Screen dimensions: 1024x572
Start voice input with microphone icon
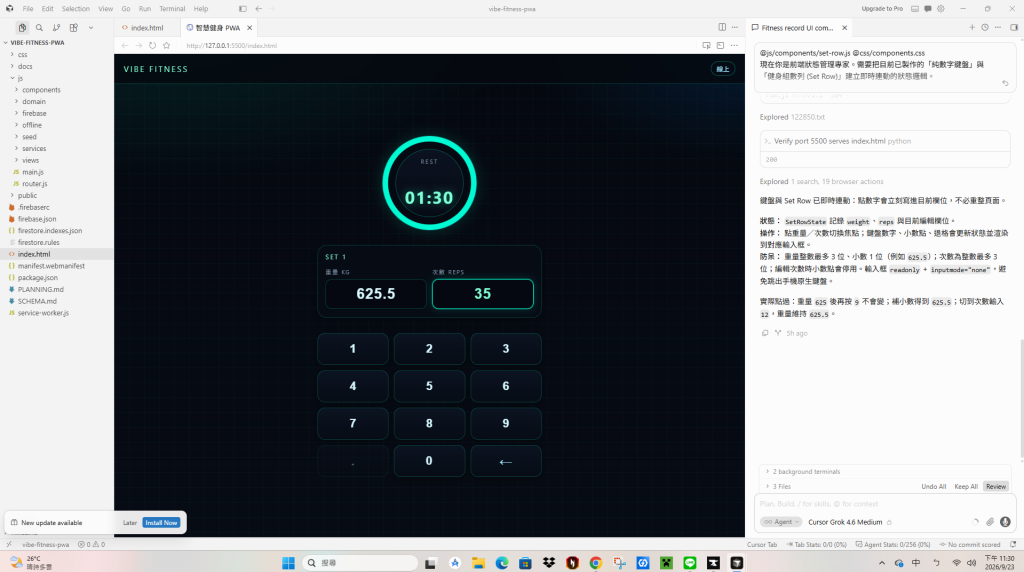point(1005,522)
